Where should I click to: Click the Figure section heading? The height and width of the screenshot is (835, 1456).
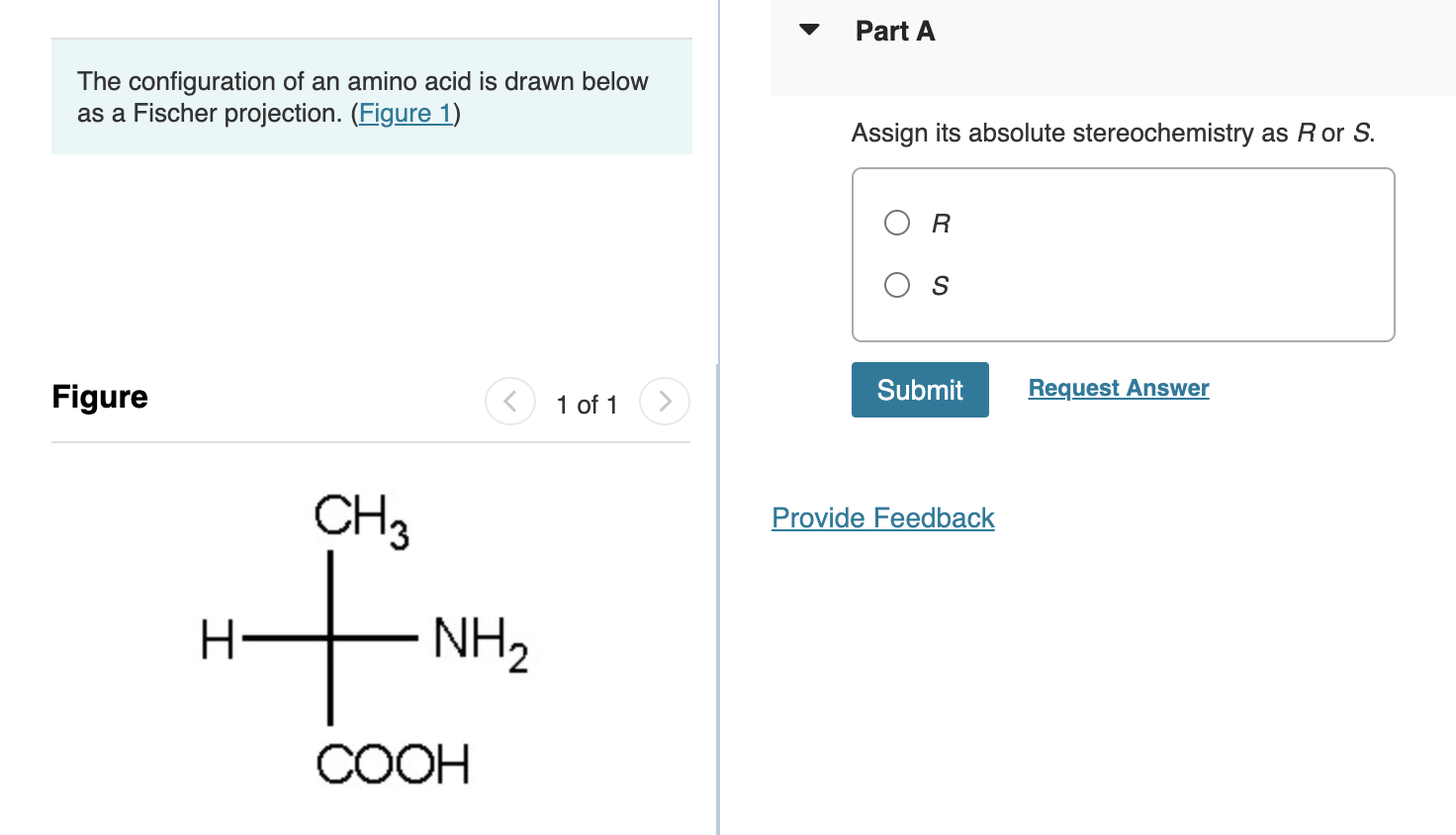pos(99,397)
